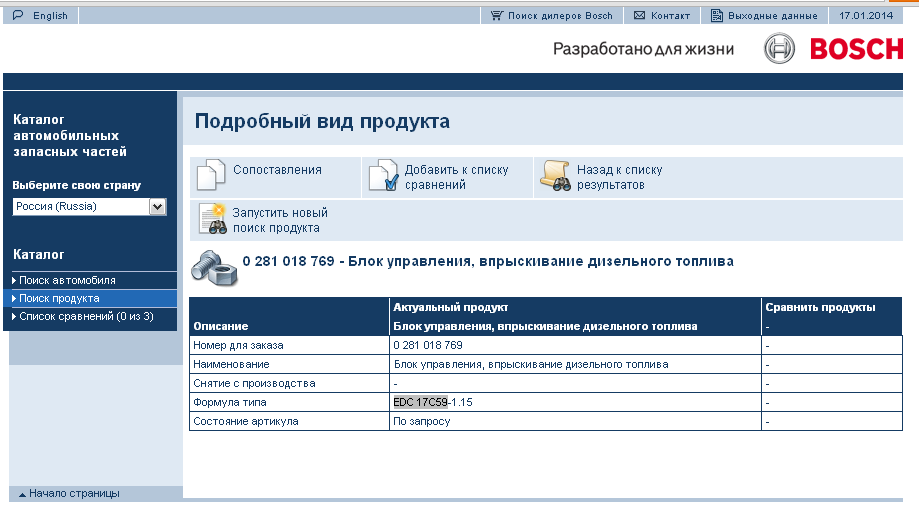Click the Актуальный продукт column header
The height and width of the screenshot is (506, 919).
(x=451, y=307)
